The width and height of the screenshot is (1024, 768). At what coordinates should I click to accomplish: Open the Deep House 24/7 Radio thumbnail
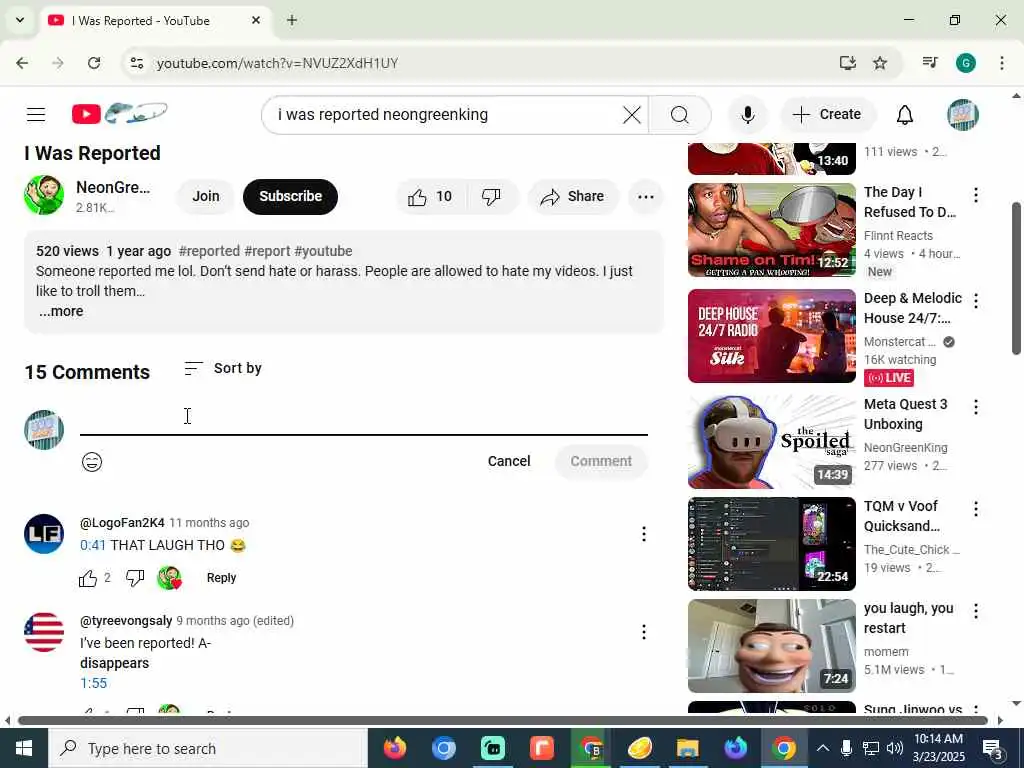771,336
